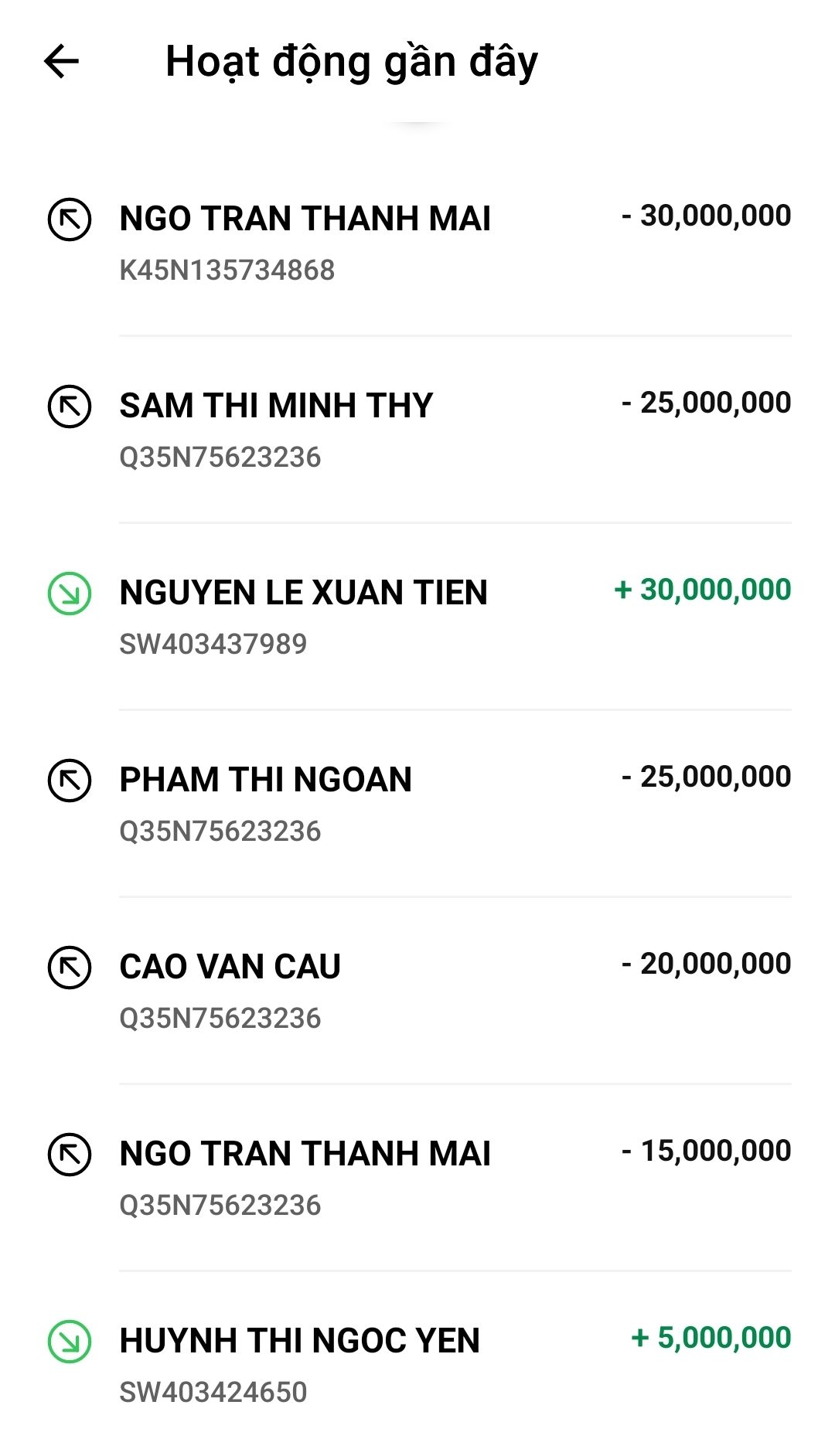The width and height of the screenshot is (835, 1456).
Task: Tap the back arrow icon
Action: pyautogui.click(x=62, y=62)
